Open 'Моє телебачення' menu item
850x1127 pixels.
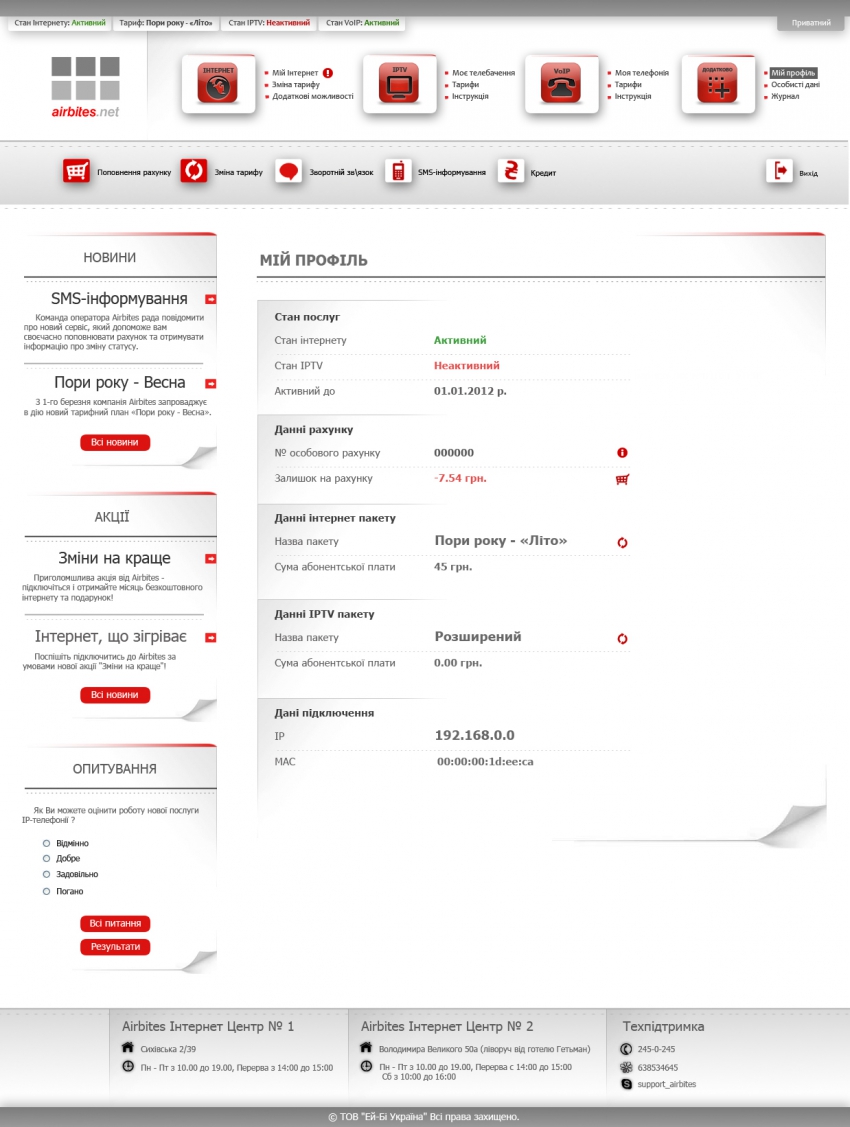pyautogui.click(x=483, y=73)
